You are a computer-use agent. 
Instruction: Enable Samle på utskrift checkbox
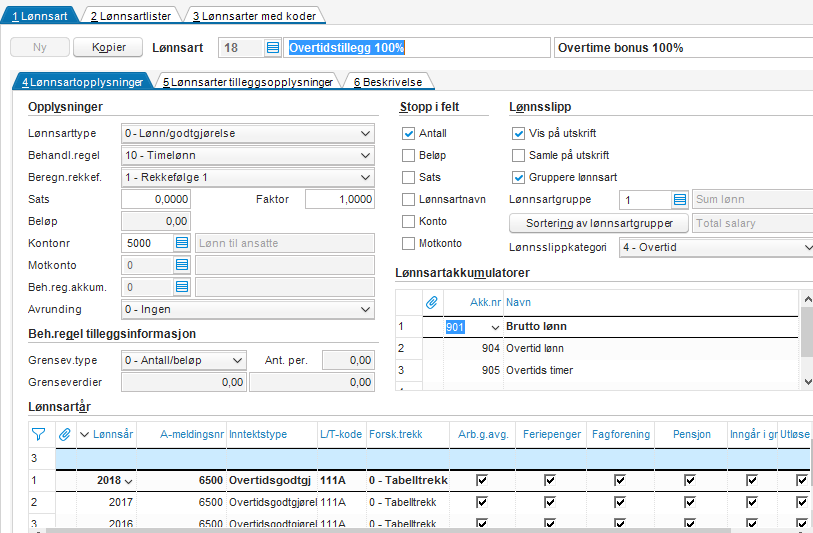518,155
